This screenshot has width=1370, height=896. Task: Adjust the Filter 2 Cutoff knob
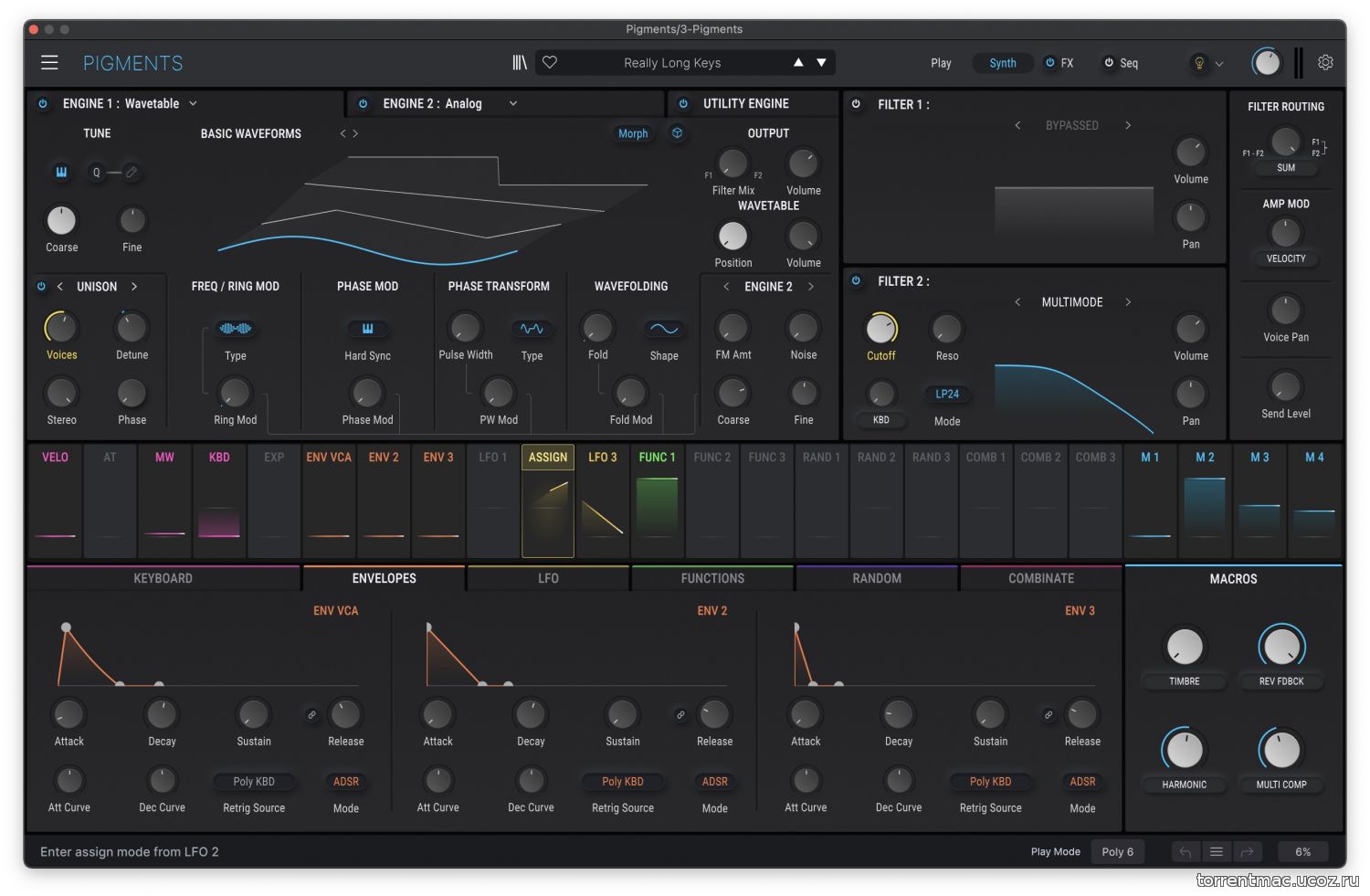point(881,328)
